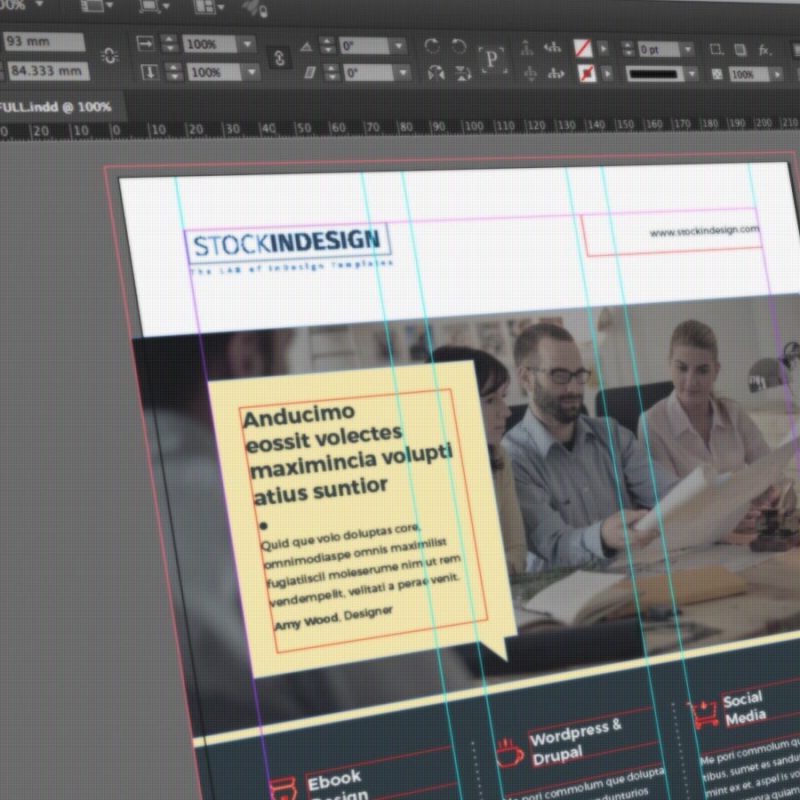Image resolution: width=800 pixels, height=800 pixels.
Task: Click the 'Ebook' heading text
Action: point(334,780)
